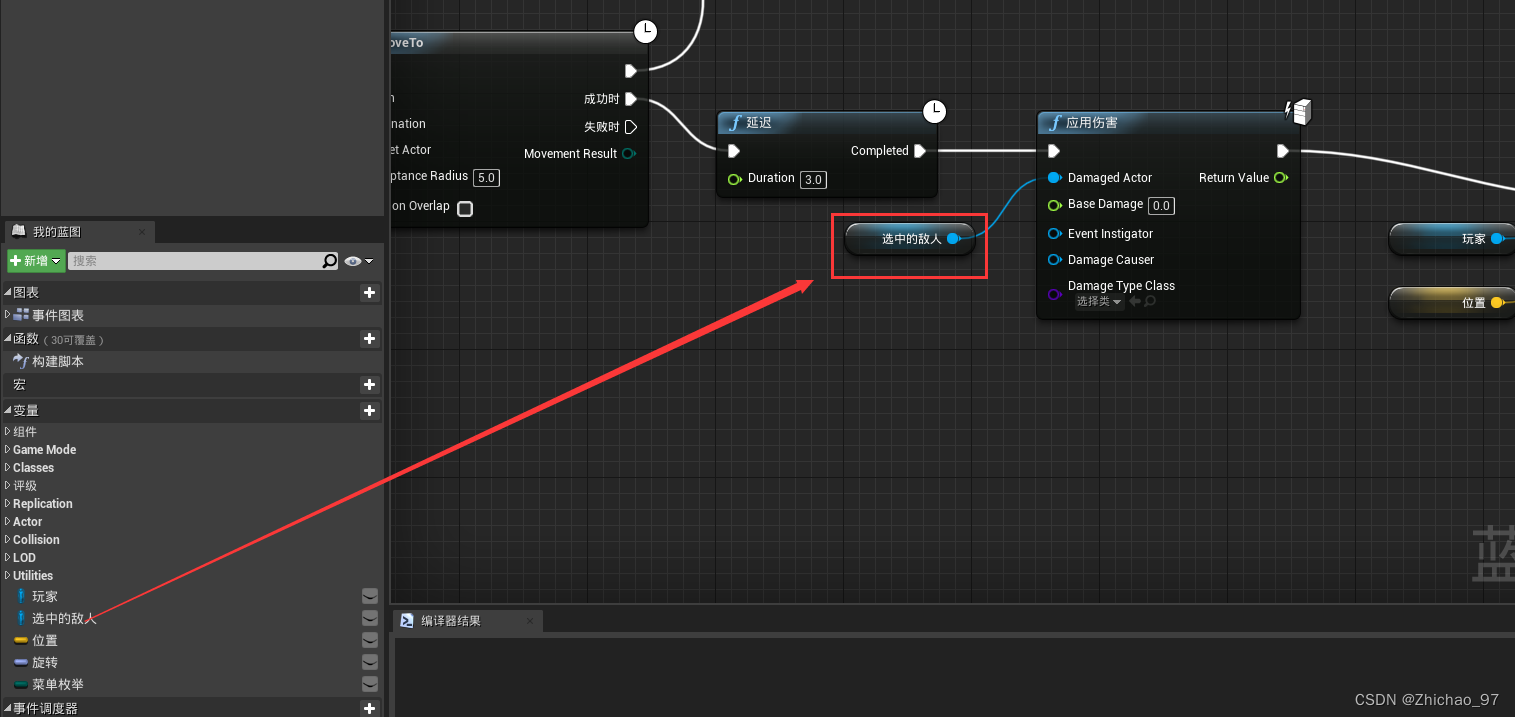Select the 我的蓝图 tab
The width and height of the screenshot is (1515, 717).
(60, 231)
